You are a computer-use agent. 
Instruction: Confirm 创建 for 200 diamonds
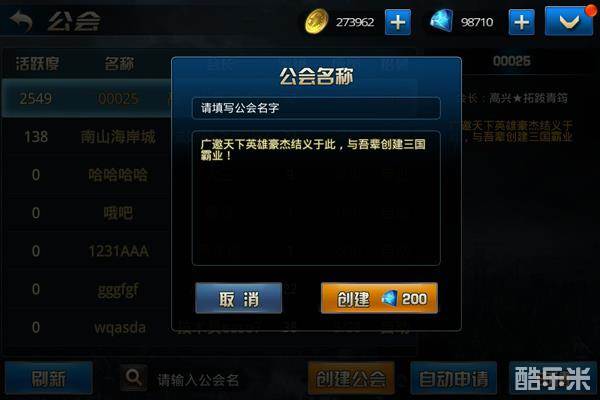click(379, 298)
